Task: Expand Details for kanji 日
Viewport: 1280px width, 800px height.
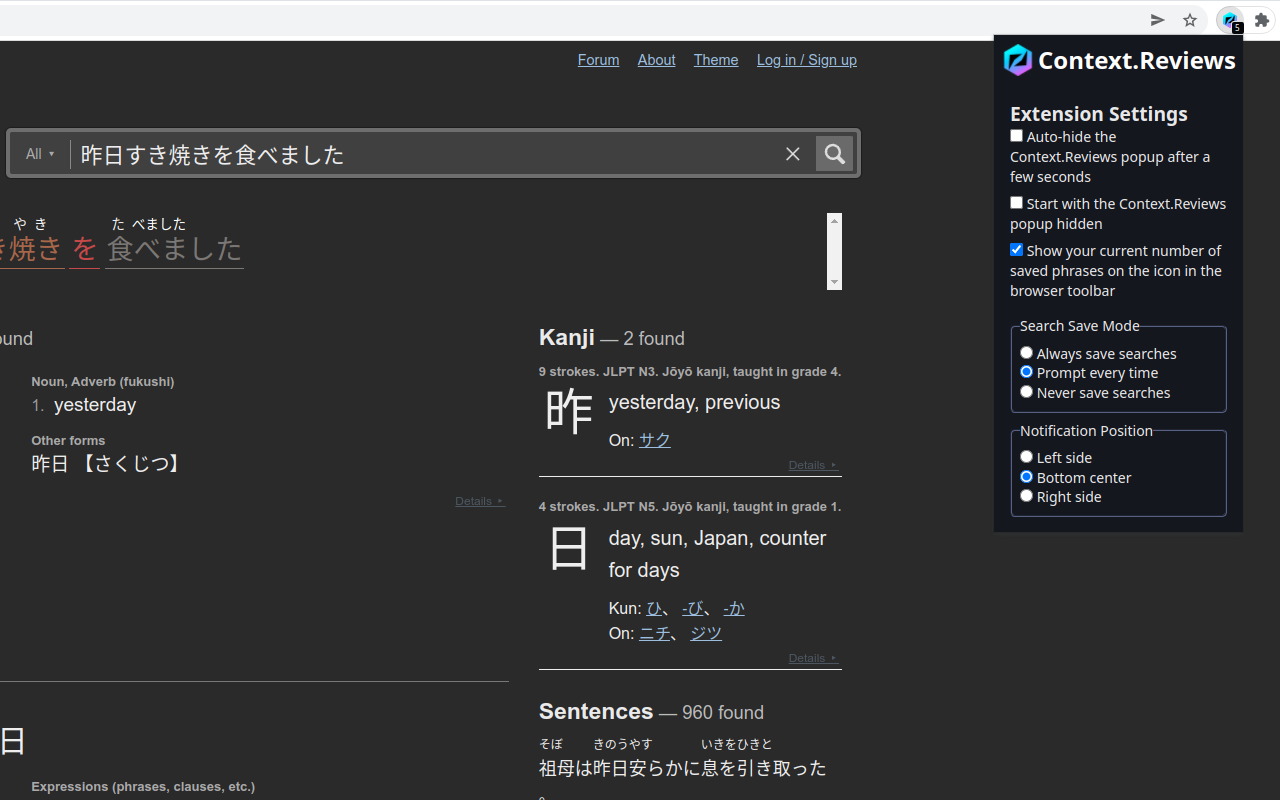Action: click(813, 658)
